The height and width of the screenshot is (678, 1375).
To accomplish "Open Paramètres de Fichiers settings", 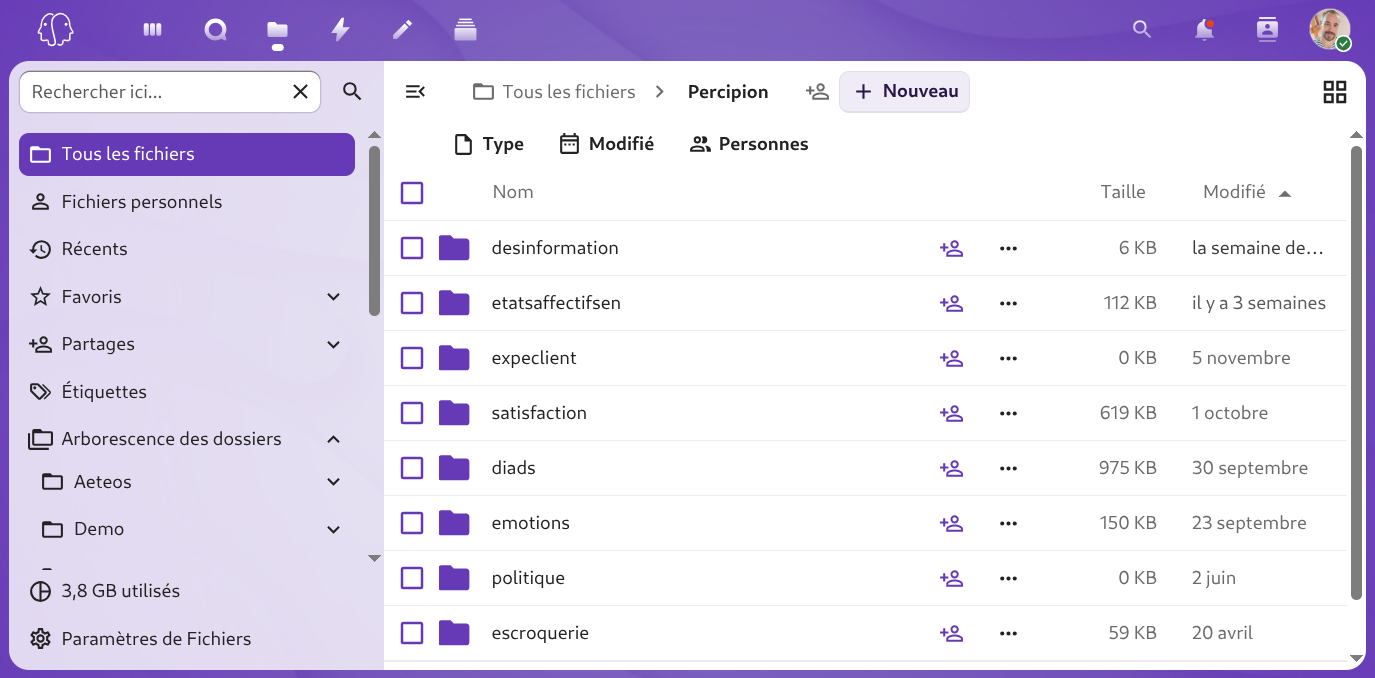I will tap(156, 639).
